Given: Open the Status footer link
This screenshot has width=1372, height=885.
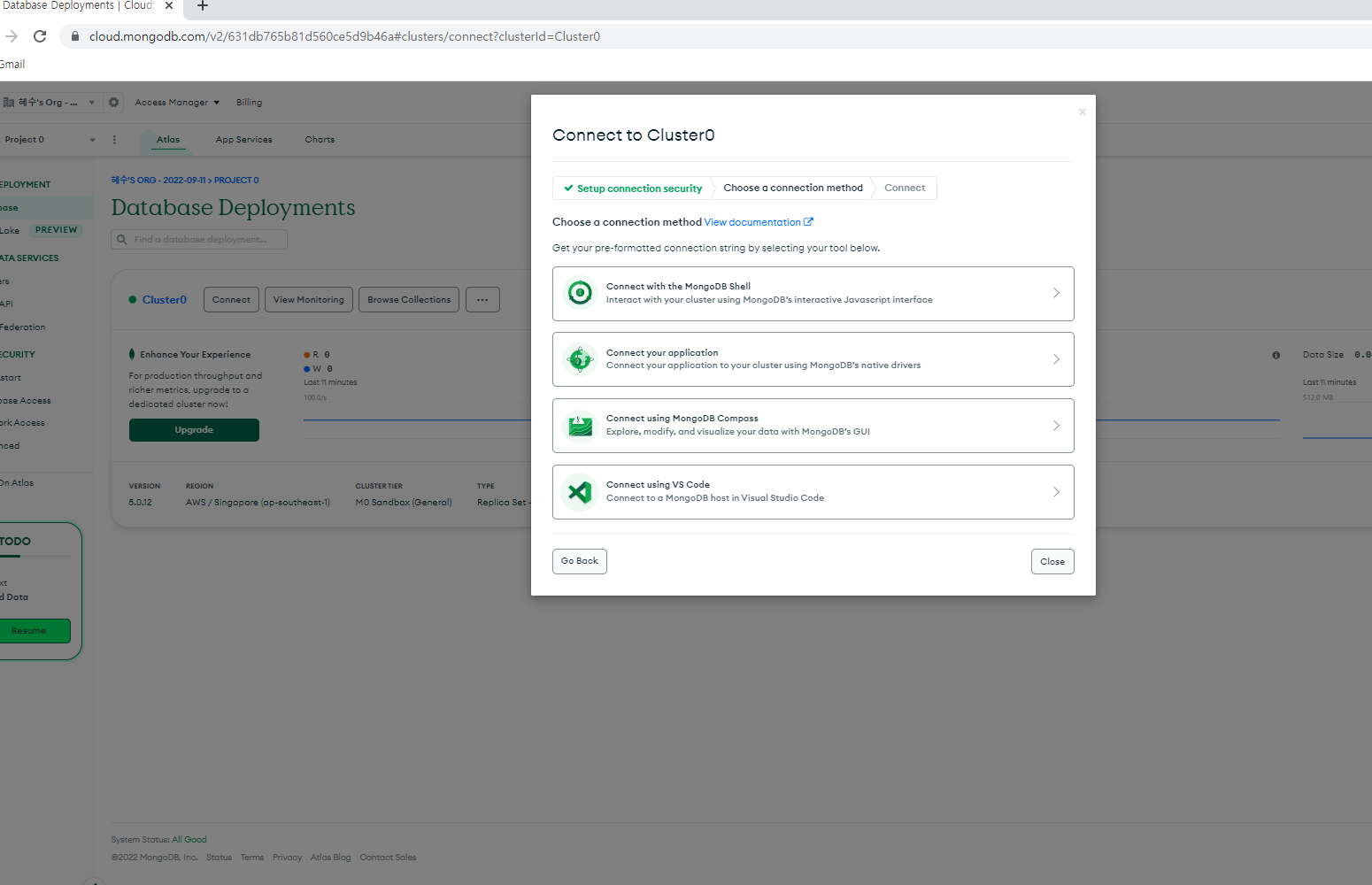Looking at the screenshot, I should pos(219,858).
